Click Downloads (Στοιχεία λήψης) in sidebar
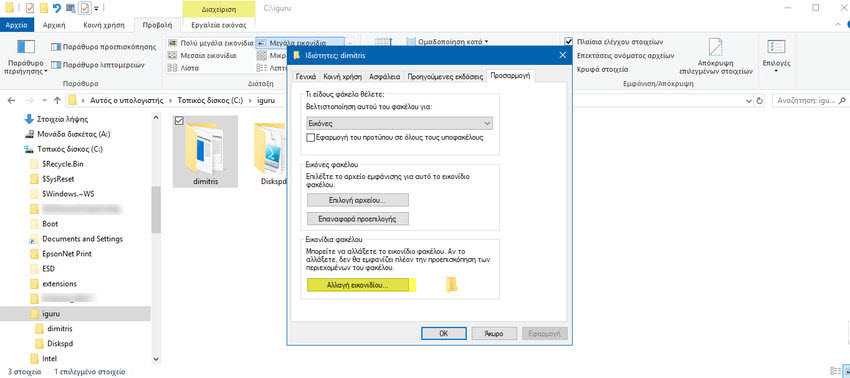This screenshot has height=378, width=850. point(56,119)
